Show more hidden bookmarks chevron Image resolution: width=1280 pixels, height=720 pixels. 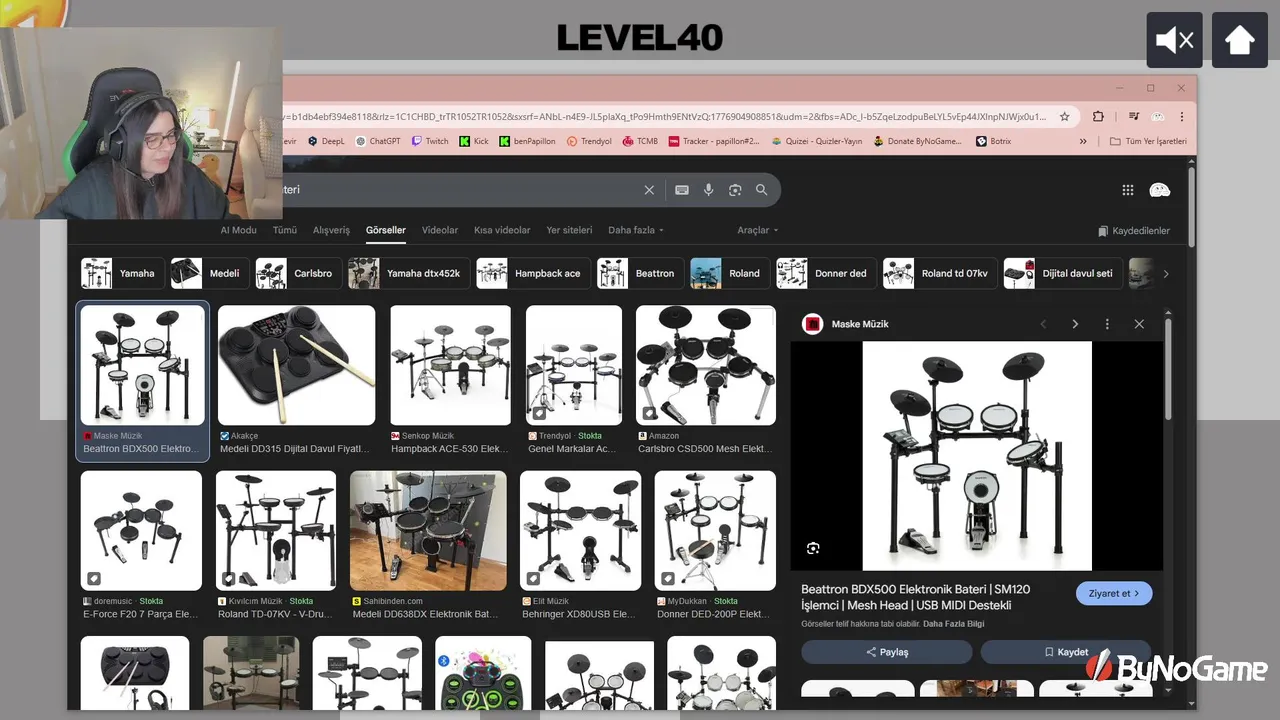pos(1083,141)
